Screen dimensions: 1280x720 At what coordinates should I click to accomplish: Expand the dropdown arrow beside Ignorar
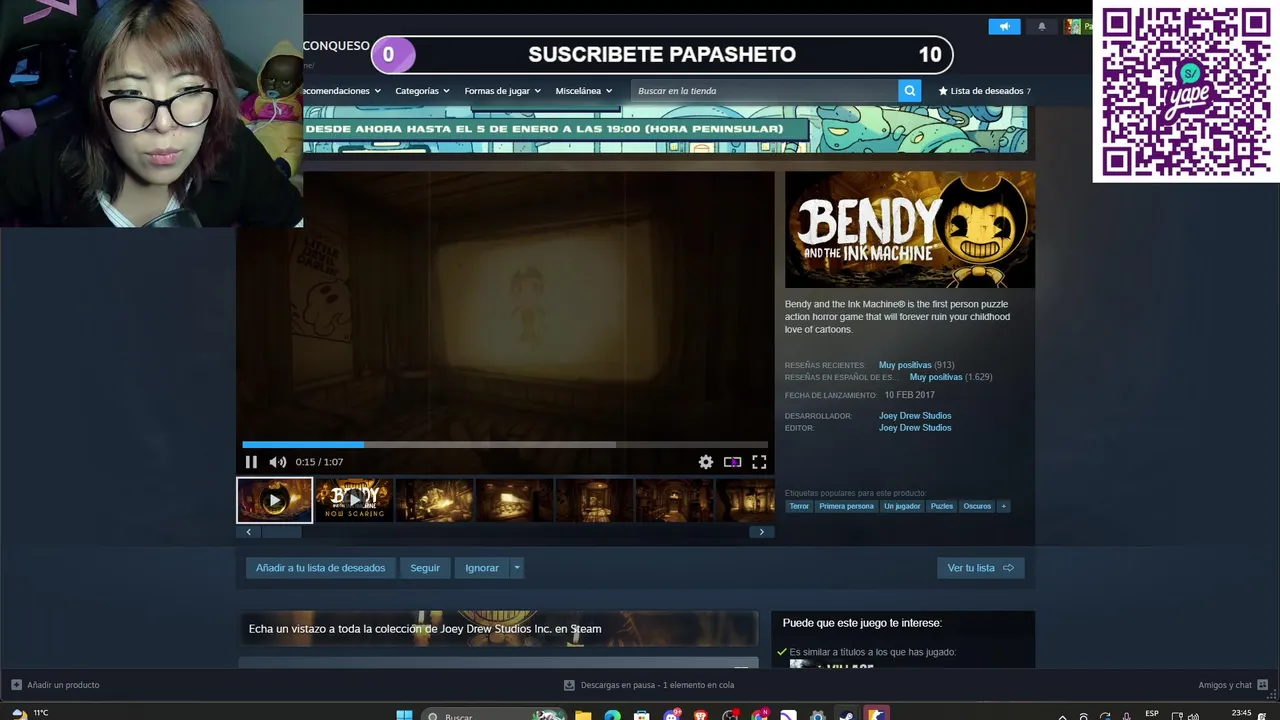tap(517, 568)
